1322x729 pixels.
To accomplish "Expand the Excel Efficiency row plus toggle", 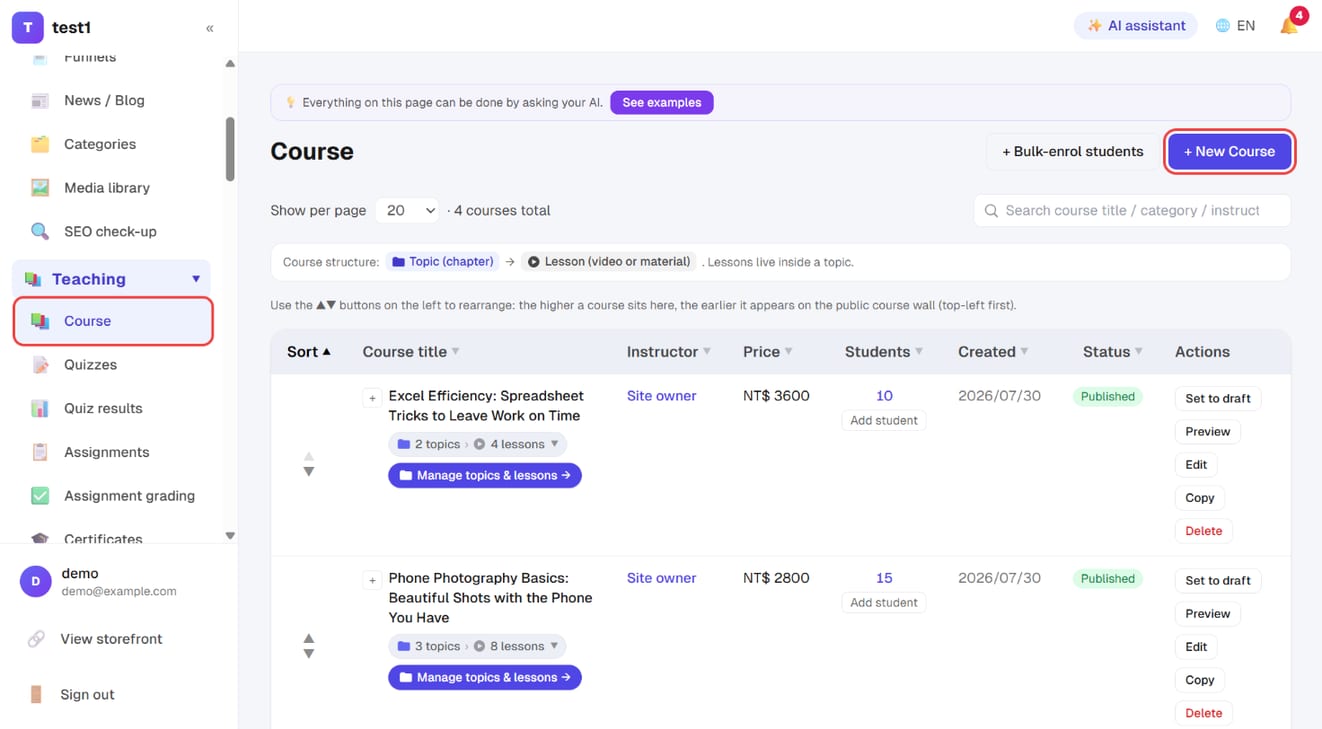I will click(372, 398).
